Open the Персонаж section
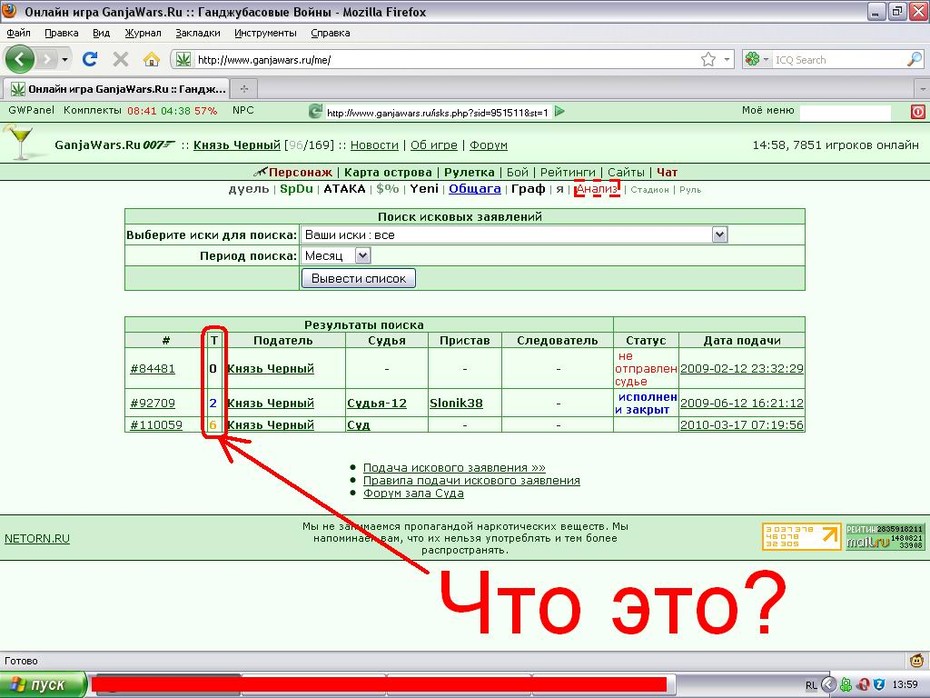 300,172
